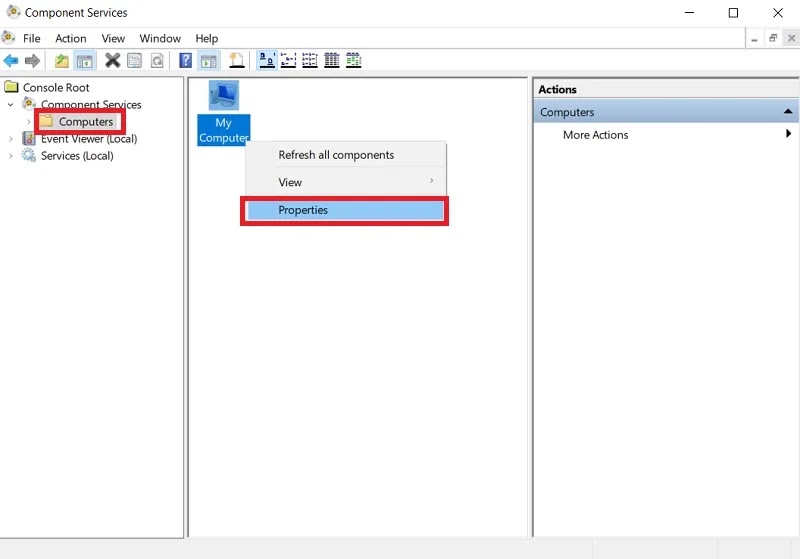Select Services (Local) tree node
The width and height of the screenshot is (800, 559).
(77, 156)
